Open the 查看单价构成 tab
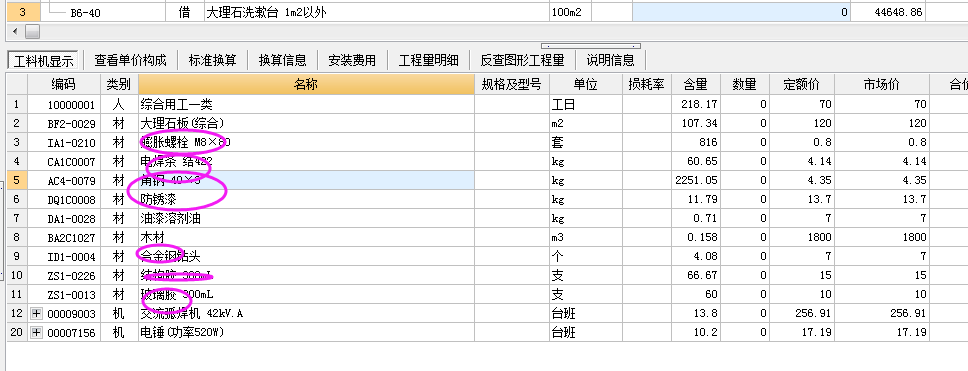Viewport: 968px width, 371px height. click(130, 60)
